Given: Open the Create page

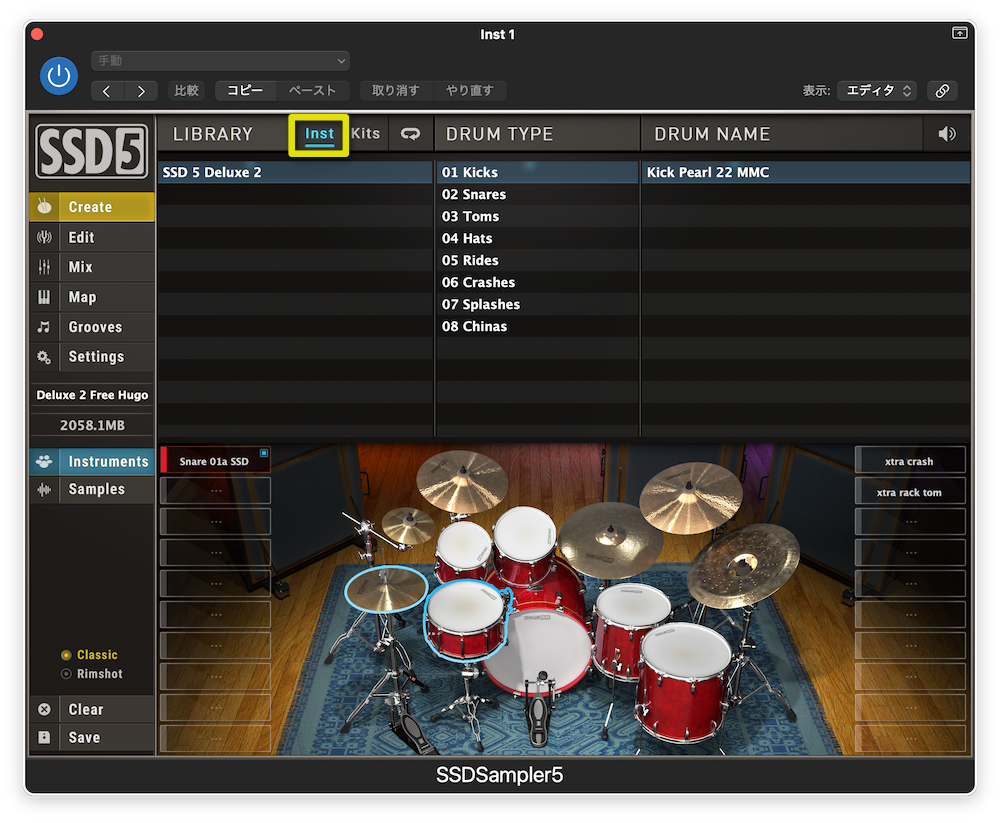Looking at the screenshot, I should click(91, 207).
